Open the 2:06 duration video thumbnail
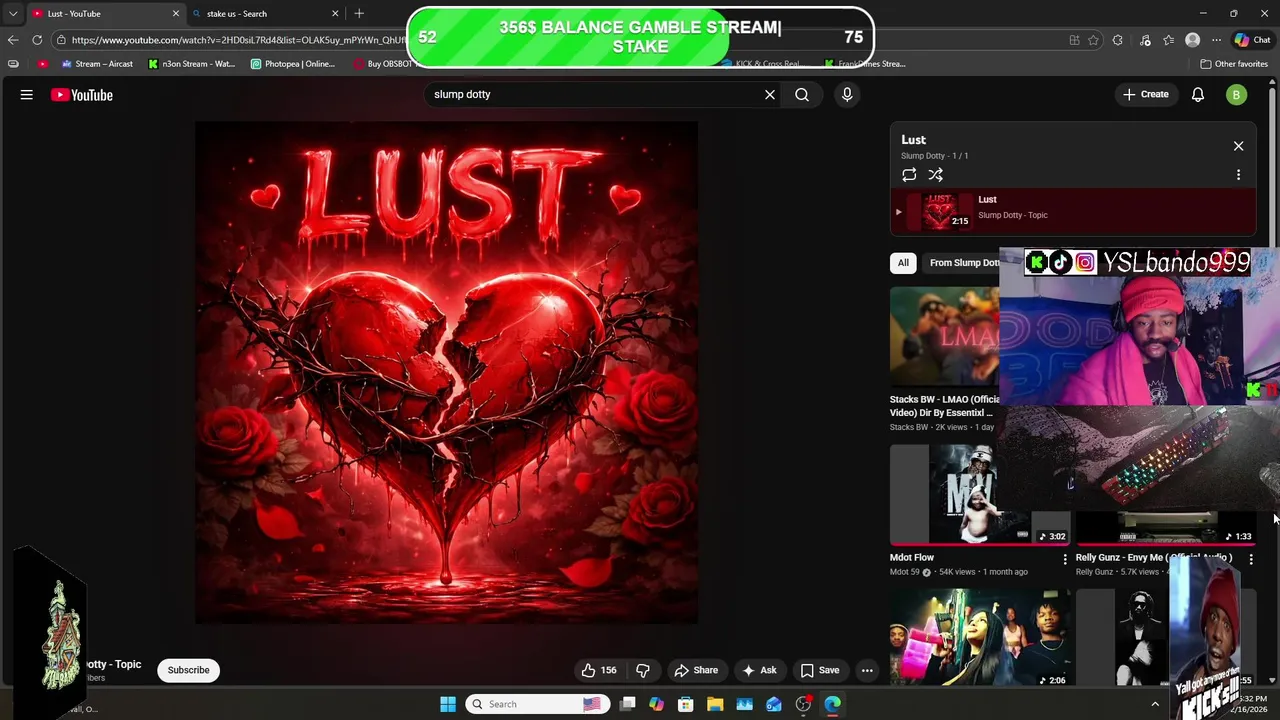The width and height of the screenshot is (1280, 720). point(980,638)
